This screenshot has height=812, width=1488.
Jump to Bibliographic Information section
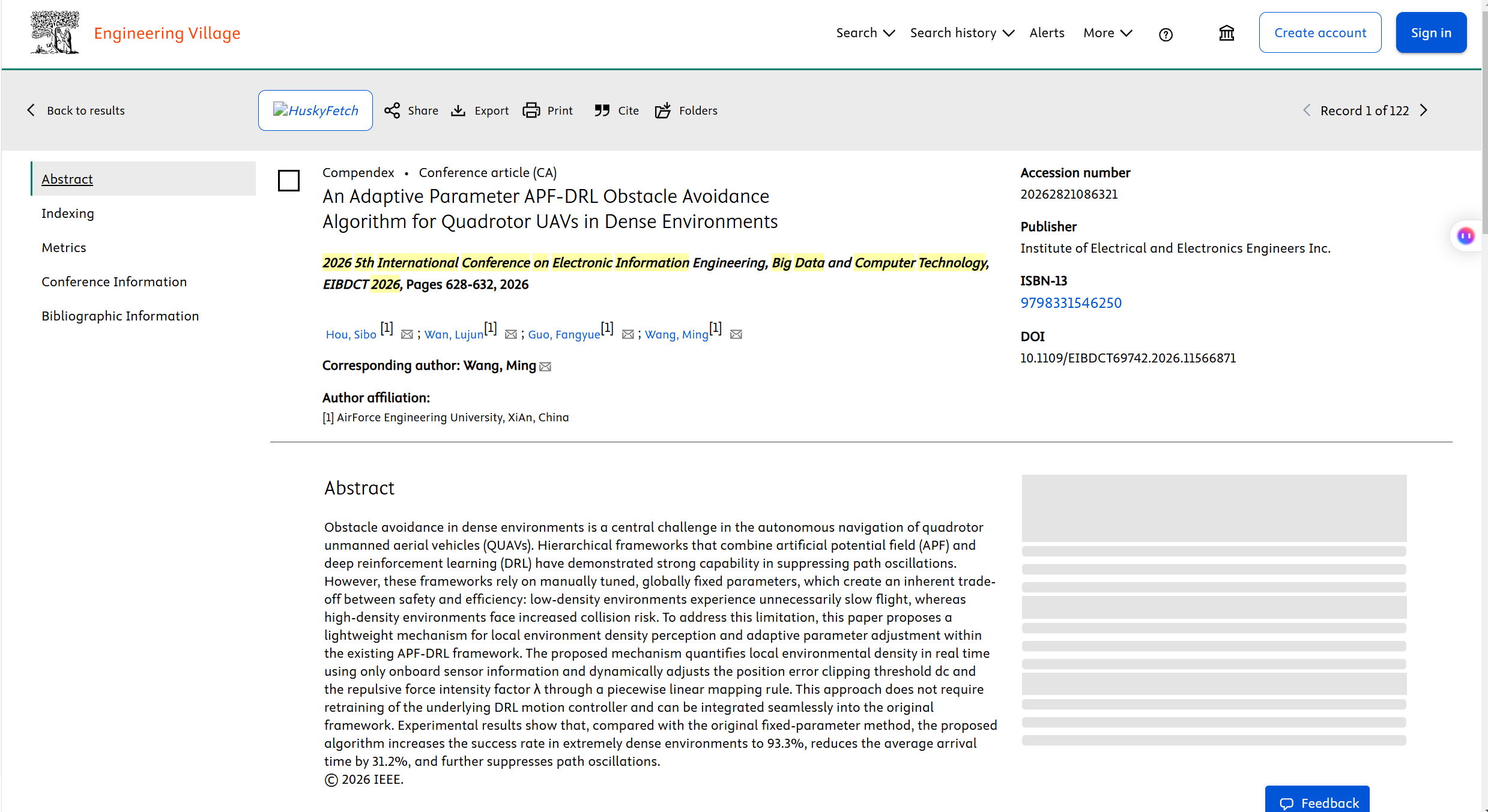(x=120, y=316)
